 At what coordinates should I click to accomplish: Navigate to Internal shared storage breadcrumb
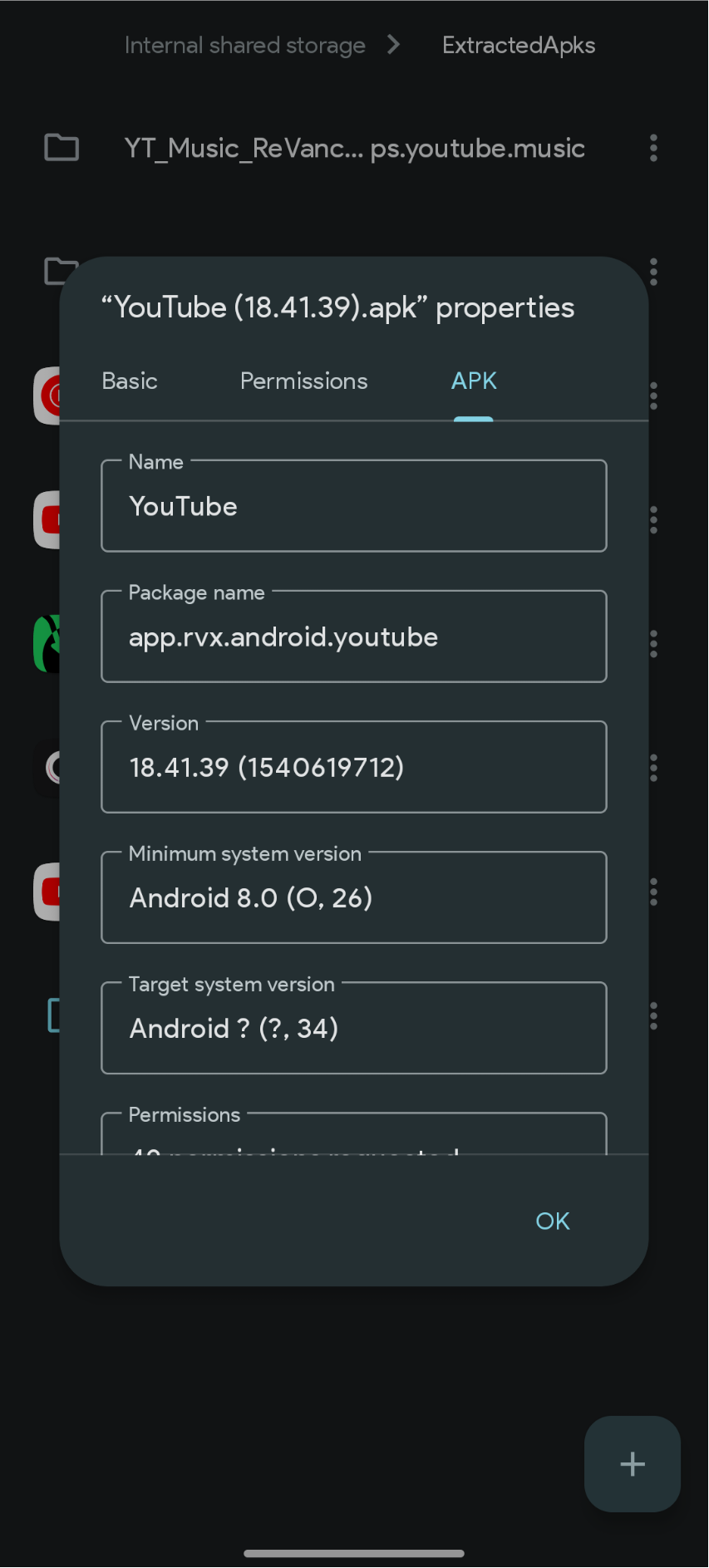(x=244, y=45)
